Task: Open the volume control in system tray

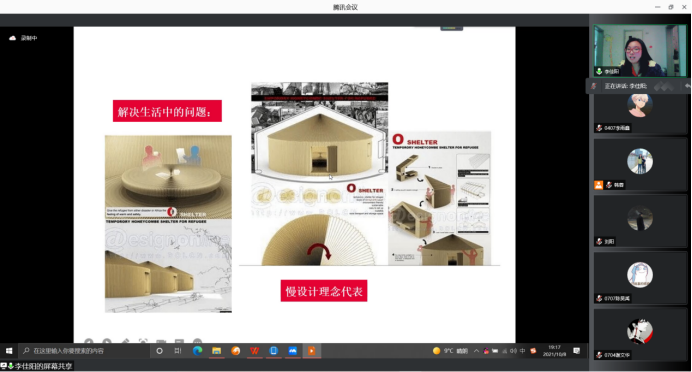Action: 513,351
